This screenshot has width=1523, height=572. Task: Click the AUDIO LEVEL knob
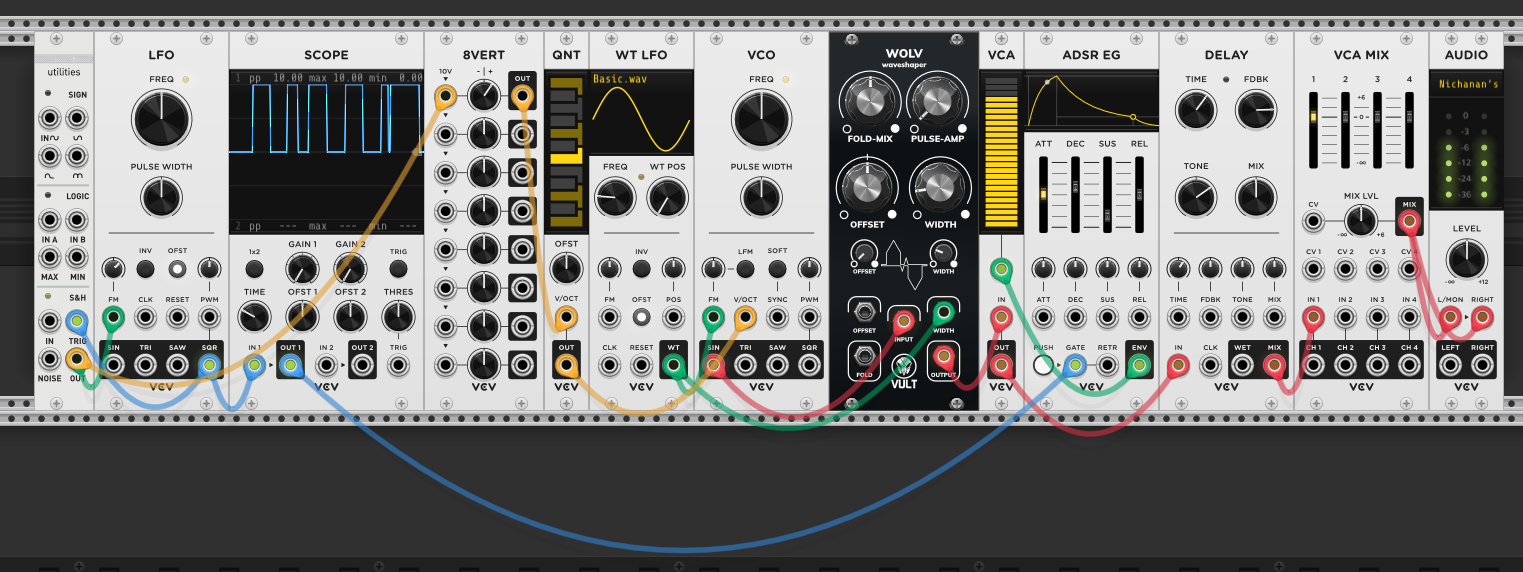(x=1465, y=258)
